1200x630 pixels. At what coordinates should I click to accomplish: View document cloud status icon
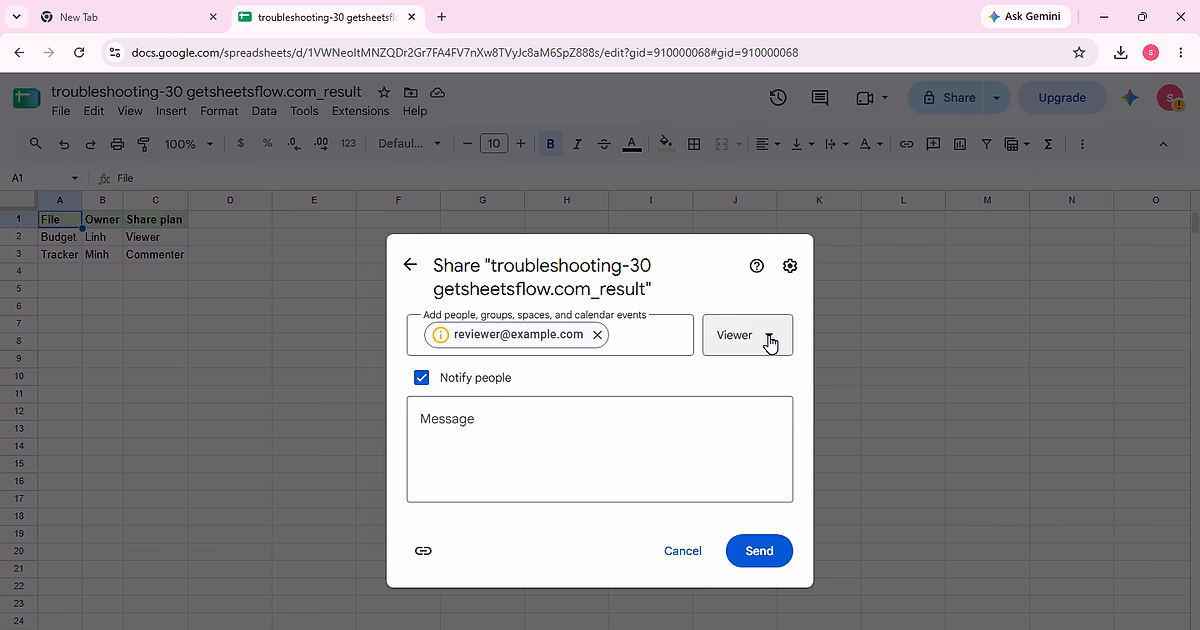tap(437, 92)
